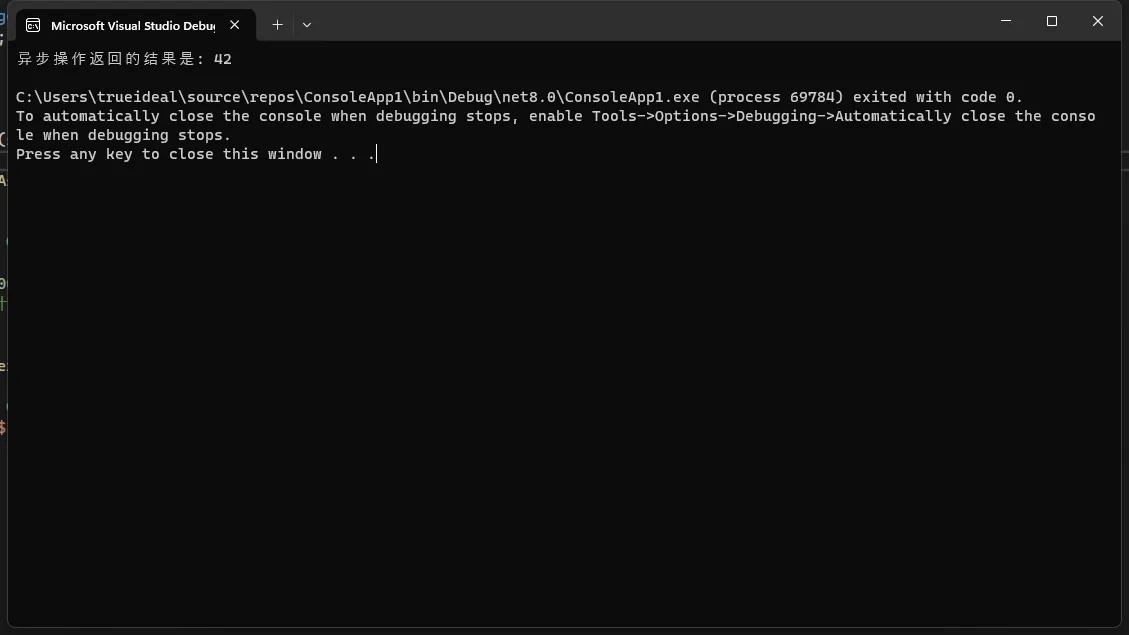Click the "Press any key to close" line
1129x635 pixels.
[x=195, y=154]
